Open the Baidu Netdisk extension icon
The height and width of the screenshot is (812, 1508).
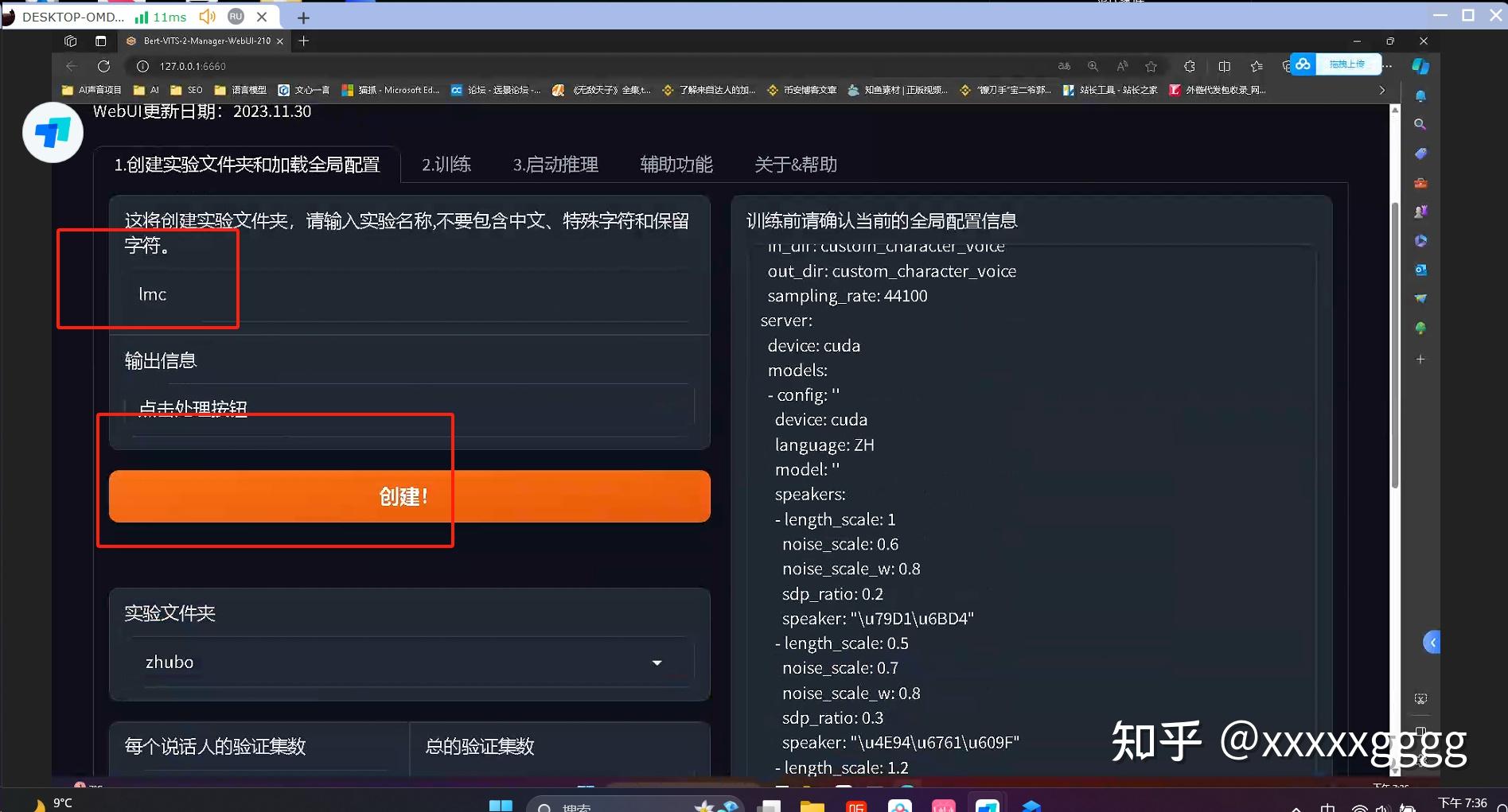pos(1302,64)
